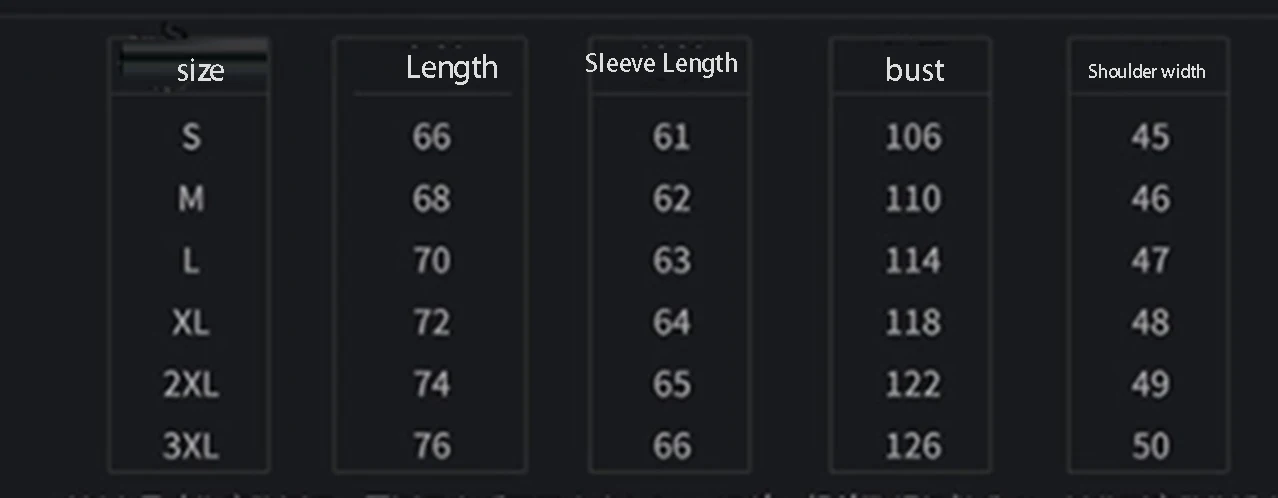Select length value 76 for 3XL
Screen dimensions: 1278x498
432,446
